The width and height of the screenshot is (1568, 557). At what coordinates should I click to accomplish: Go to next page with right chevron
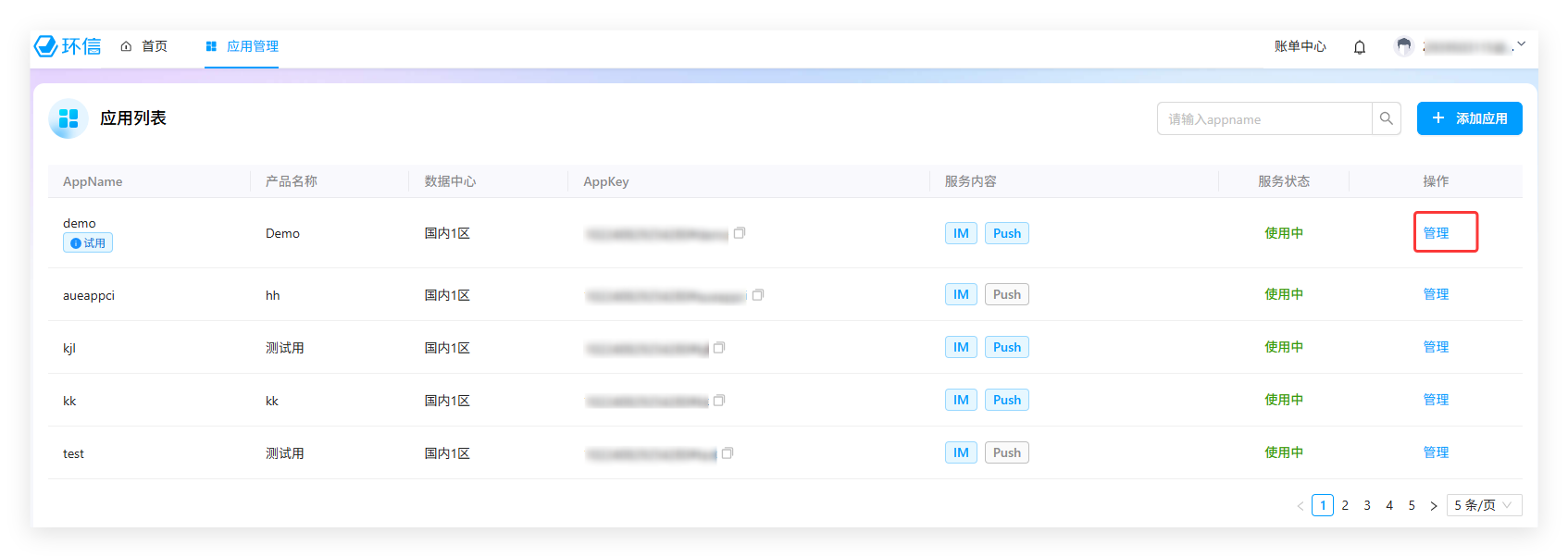click(x=1434, y=506)
